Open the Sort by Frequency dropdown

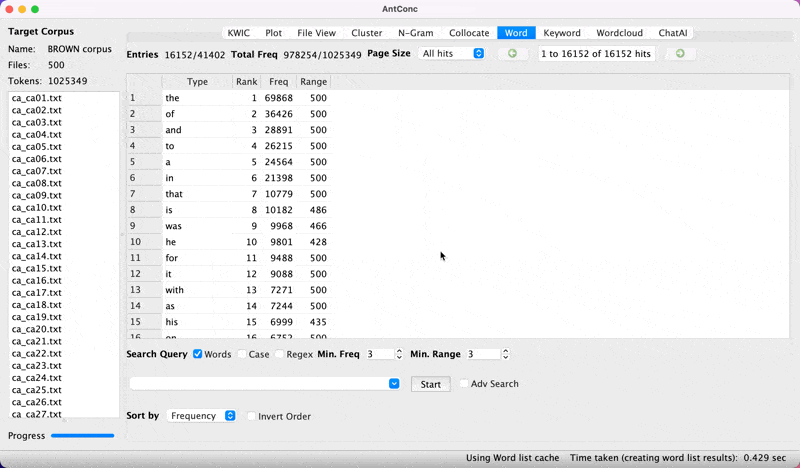pyautogui.click(x=202, y=416)
